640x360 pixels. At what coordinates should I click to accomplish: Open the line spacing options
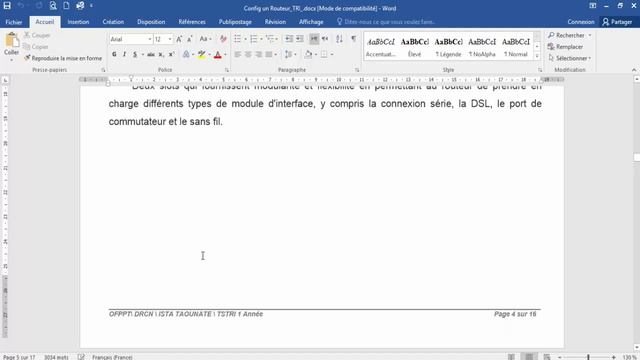coord(289,54)
